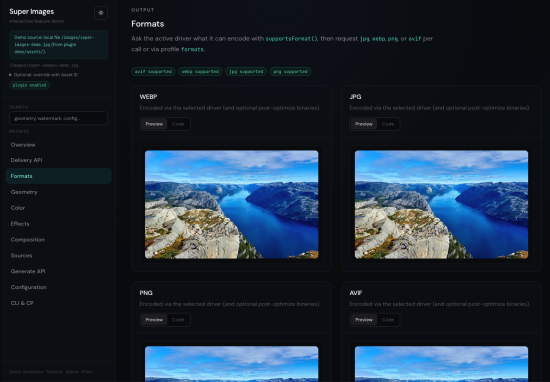The width and height of the screenshot is (550, 382).
Task: Select Preview tab in AVIF card
Action: click(x=364, y=320)
